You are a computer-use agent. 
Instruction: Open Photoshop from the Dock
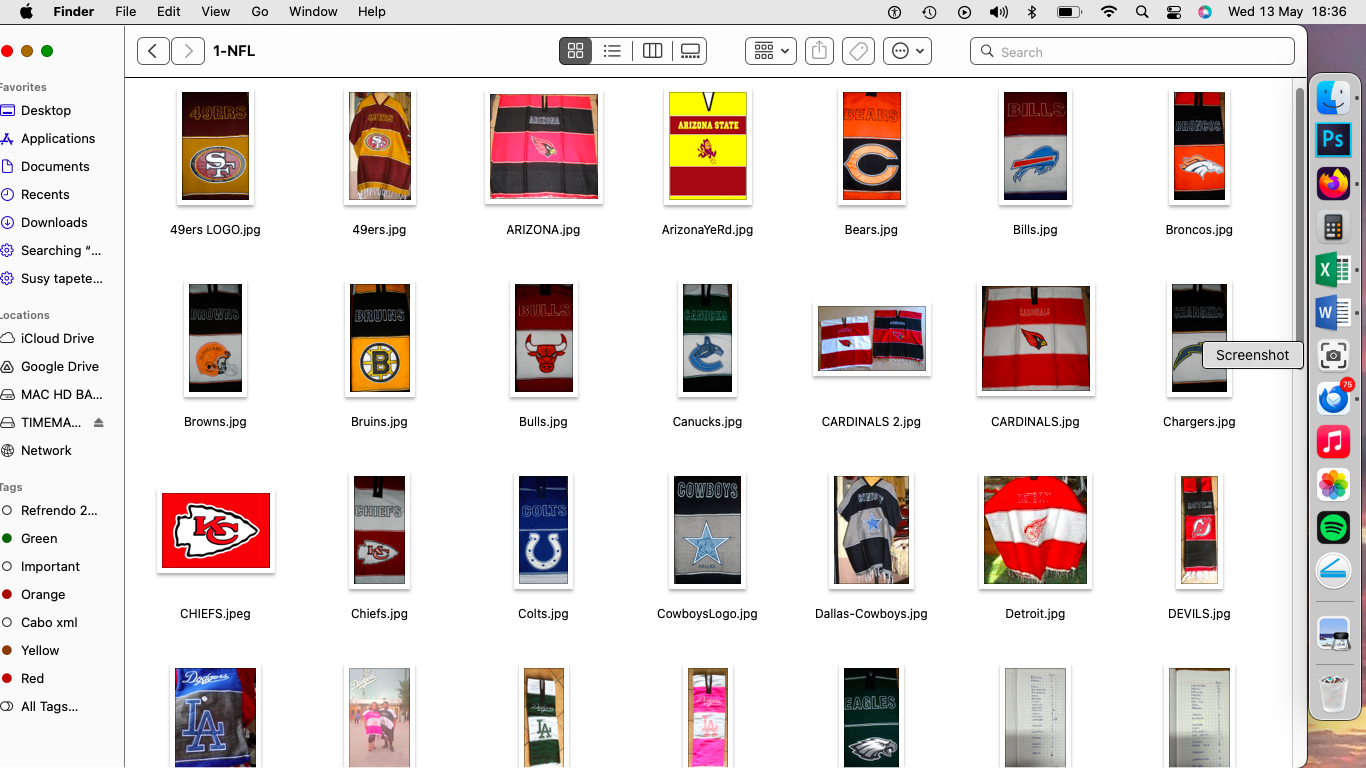[x=1333, y=139]
